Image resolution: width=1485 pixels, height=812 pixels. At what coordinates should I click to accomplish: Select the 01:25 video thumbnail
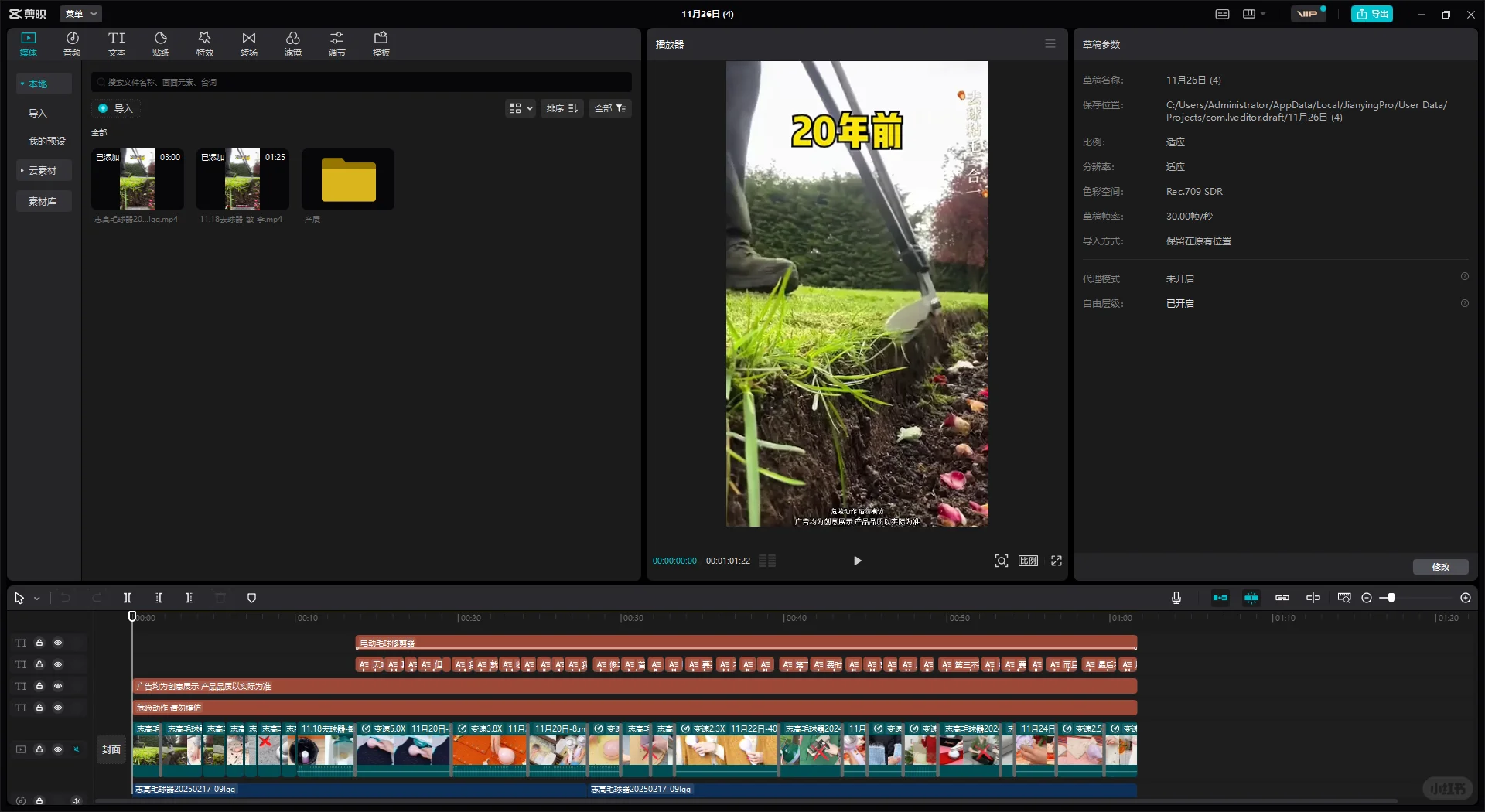pos(243,179)
